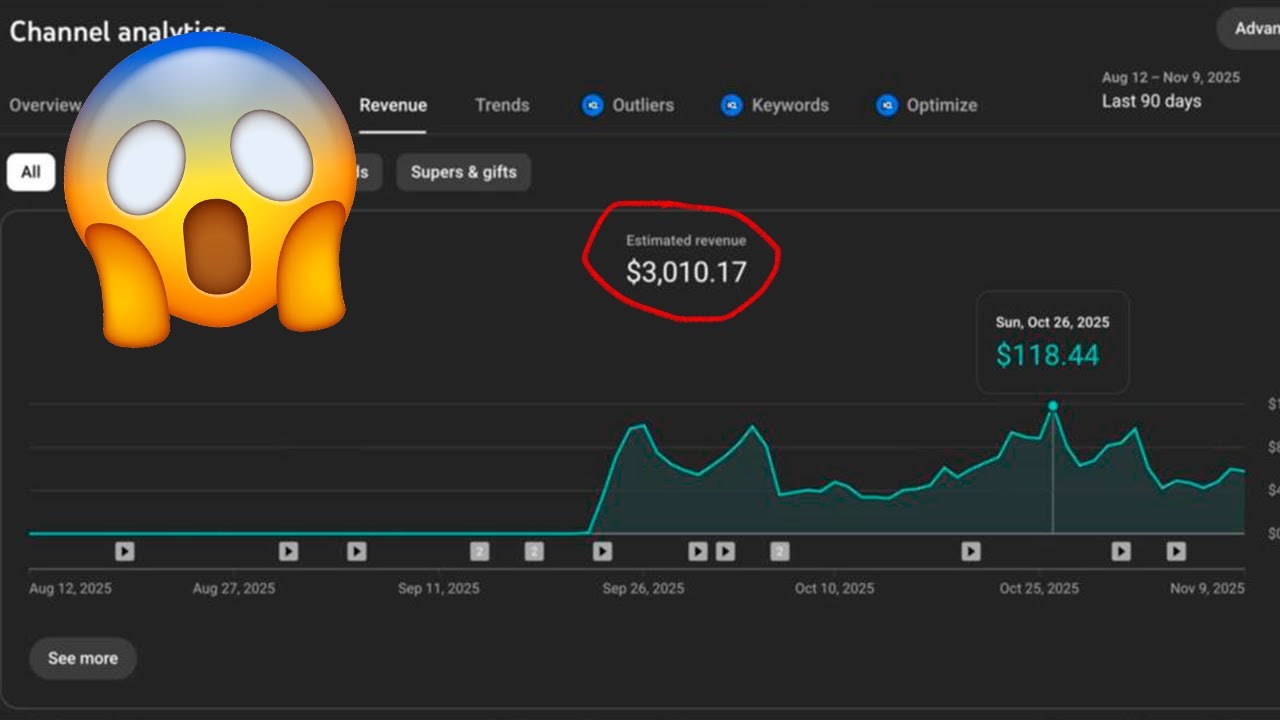Click the blue Outliers icon

click(x=593, y=105)
